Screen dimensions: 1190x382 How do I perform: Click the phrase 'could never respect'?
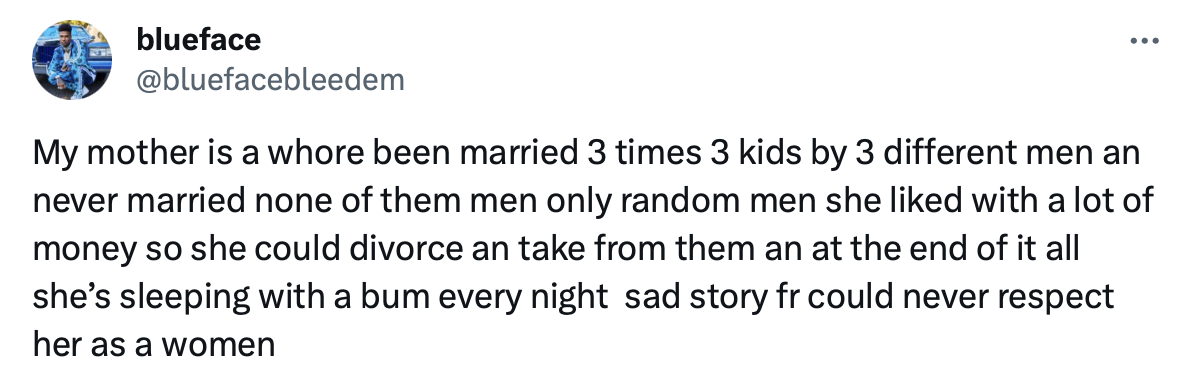coord(961,297)
